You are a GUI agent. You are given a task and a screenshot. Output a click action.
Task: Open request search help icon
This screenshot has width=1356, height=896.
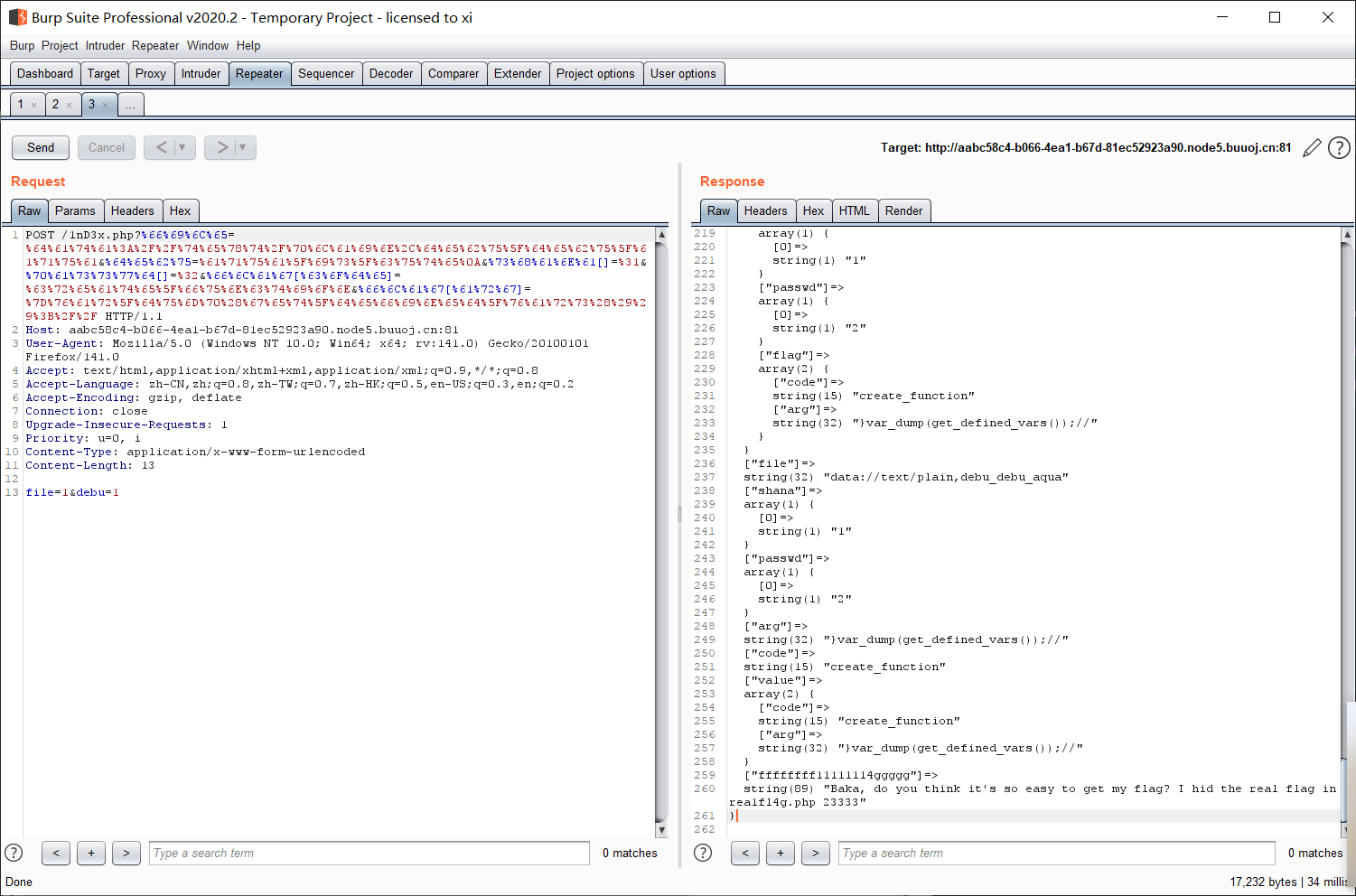[x=14, y=853]
